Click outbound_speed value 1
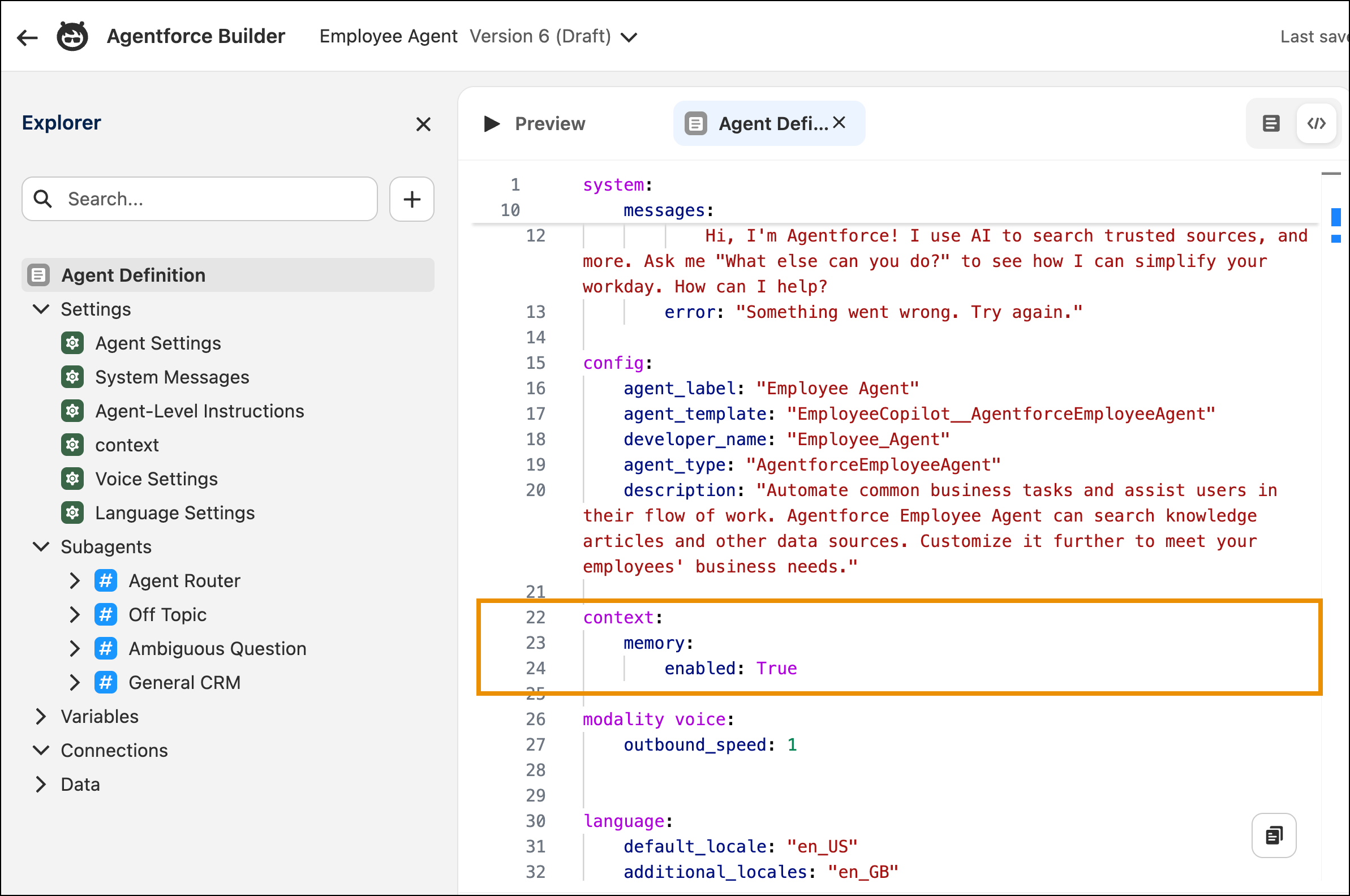1350x896 pixels. (792, 744)
